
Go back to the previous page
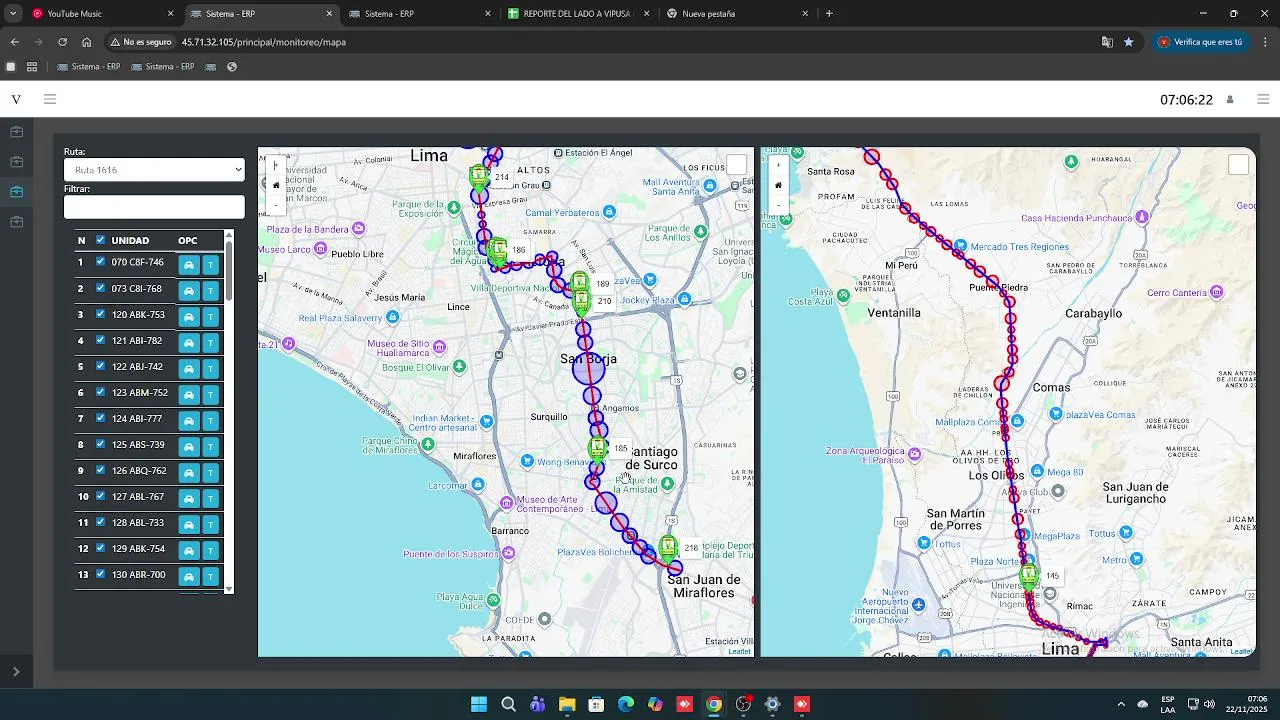pos(14,42)
